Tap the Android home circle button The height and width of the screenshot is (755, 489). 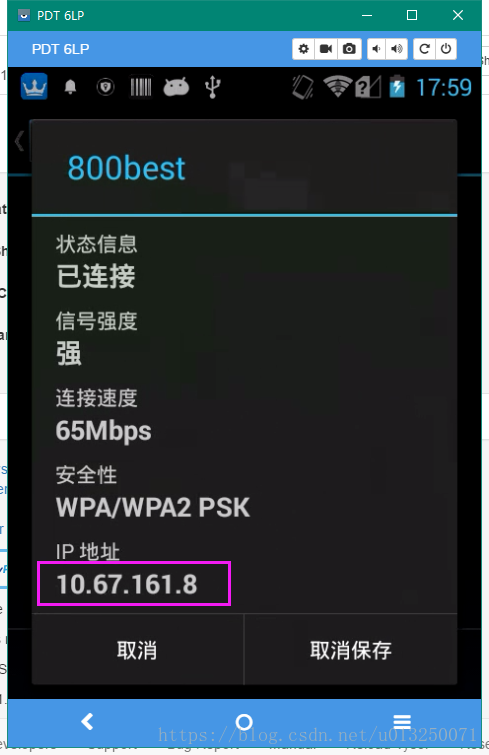point(244,722)
